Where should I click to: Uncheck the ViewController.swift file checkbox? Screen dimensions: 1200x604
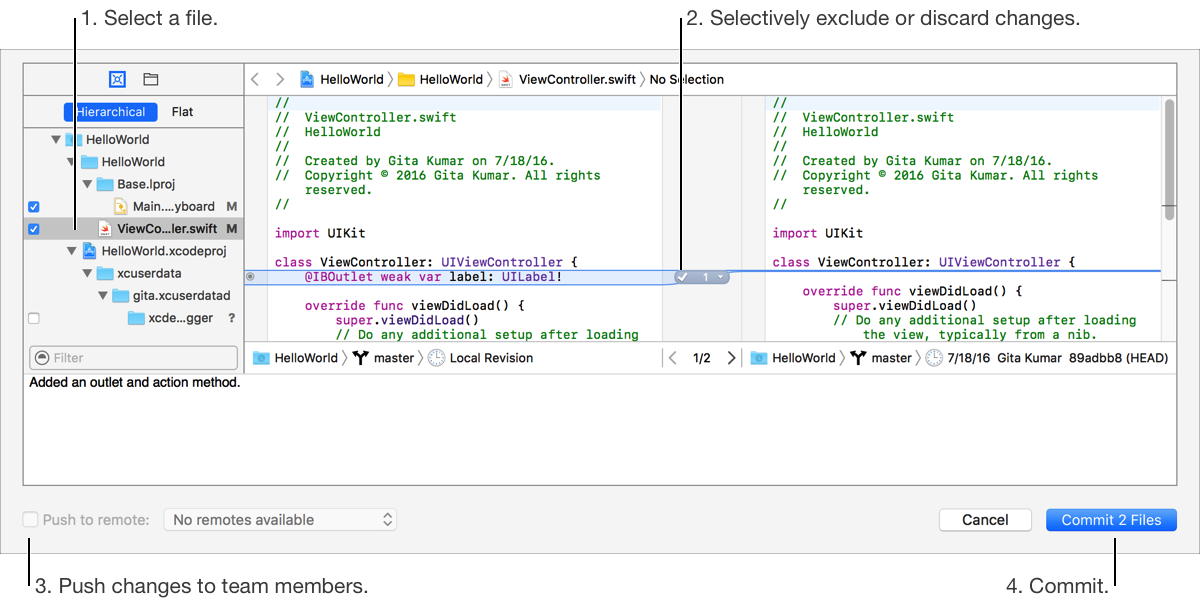(34, 229)
